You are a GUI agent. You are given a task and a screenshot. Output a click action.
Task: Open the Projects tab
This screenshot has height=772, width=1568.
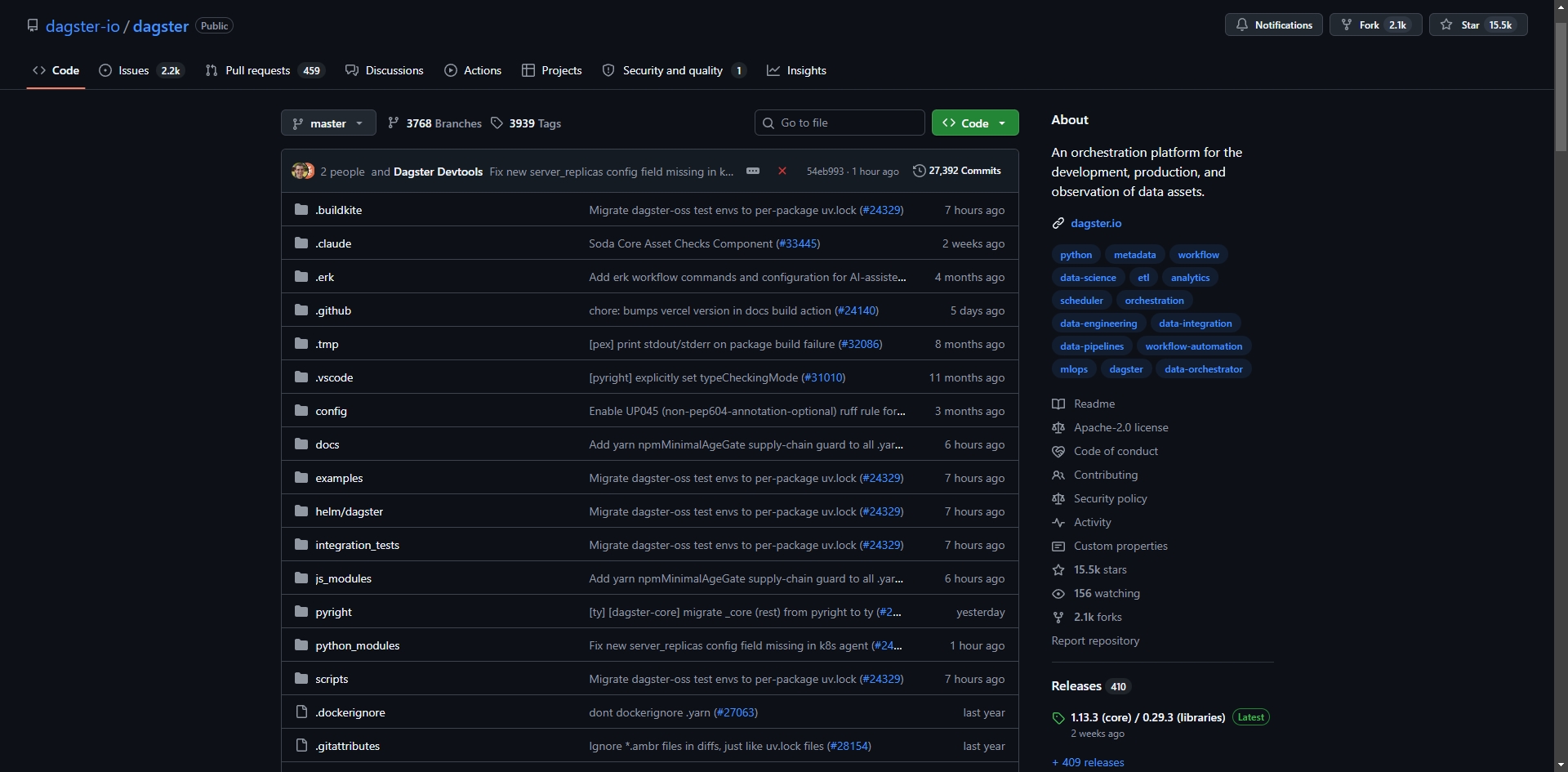pyautogui.click(x=552, y=70)
